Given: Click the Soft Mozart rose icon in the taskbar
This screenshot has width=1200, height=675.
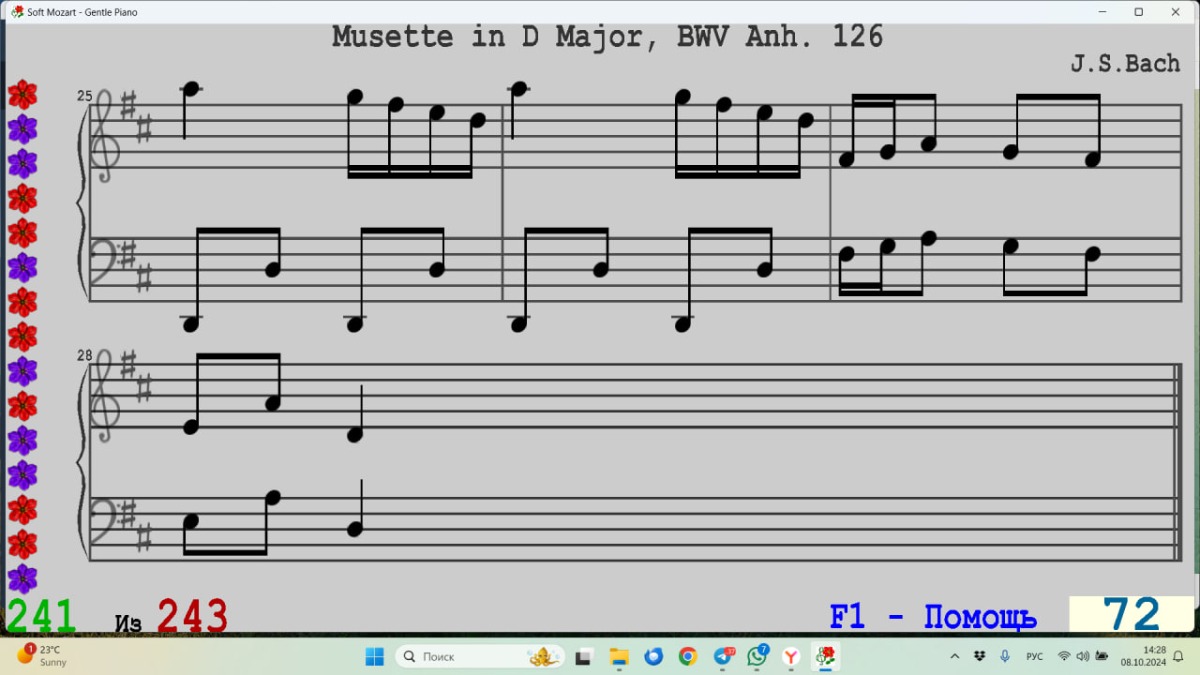Looking at the screenshot, I should pos(826,657).
